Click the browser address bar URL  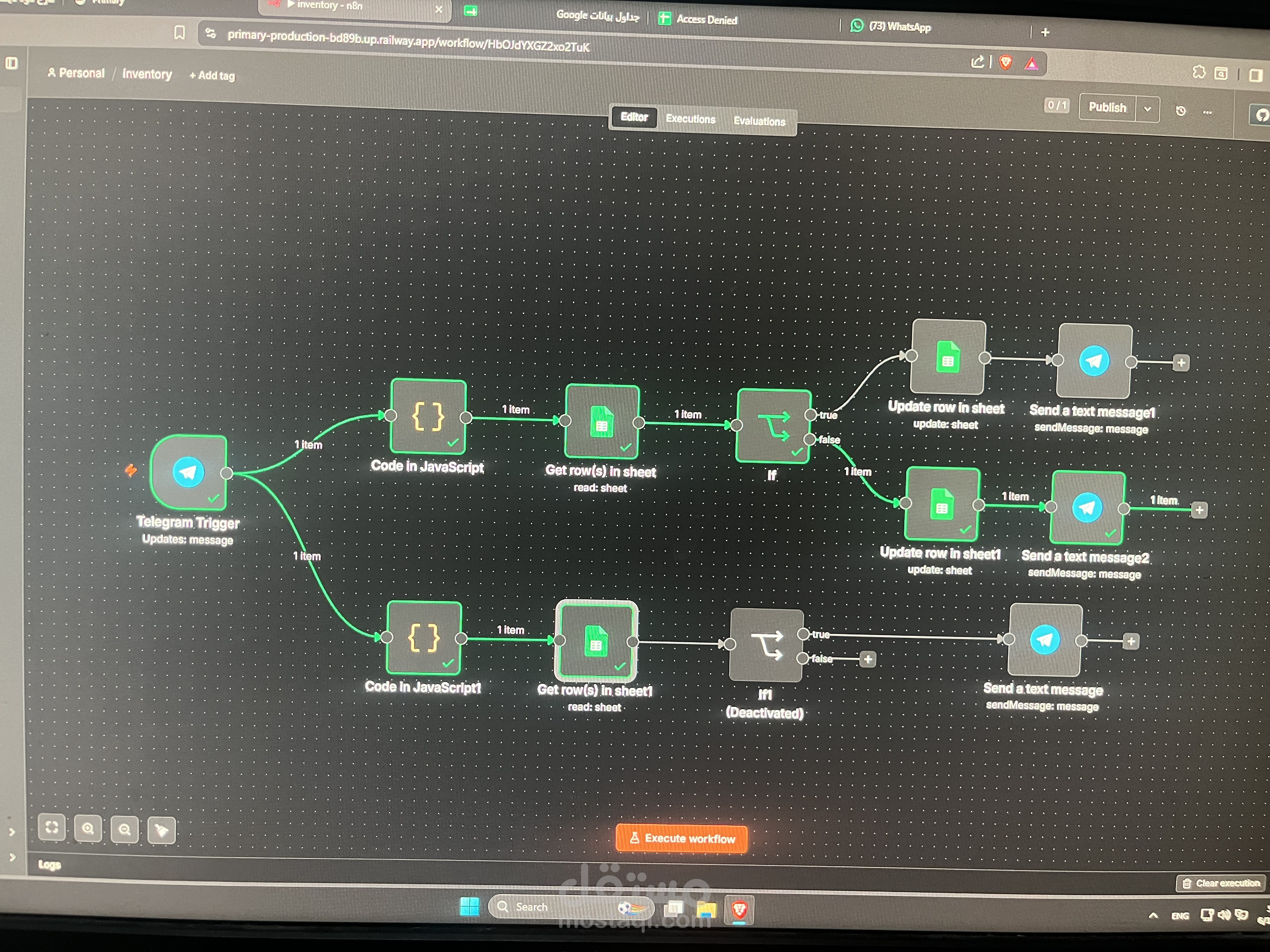(x=408, y=41)
